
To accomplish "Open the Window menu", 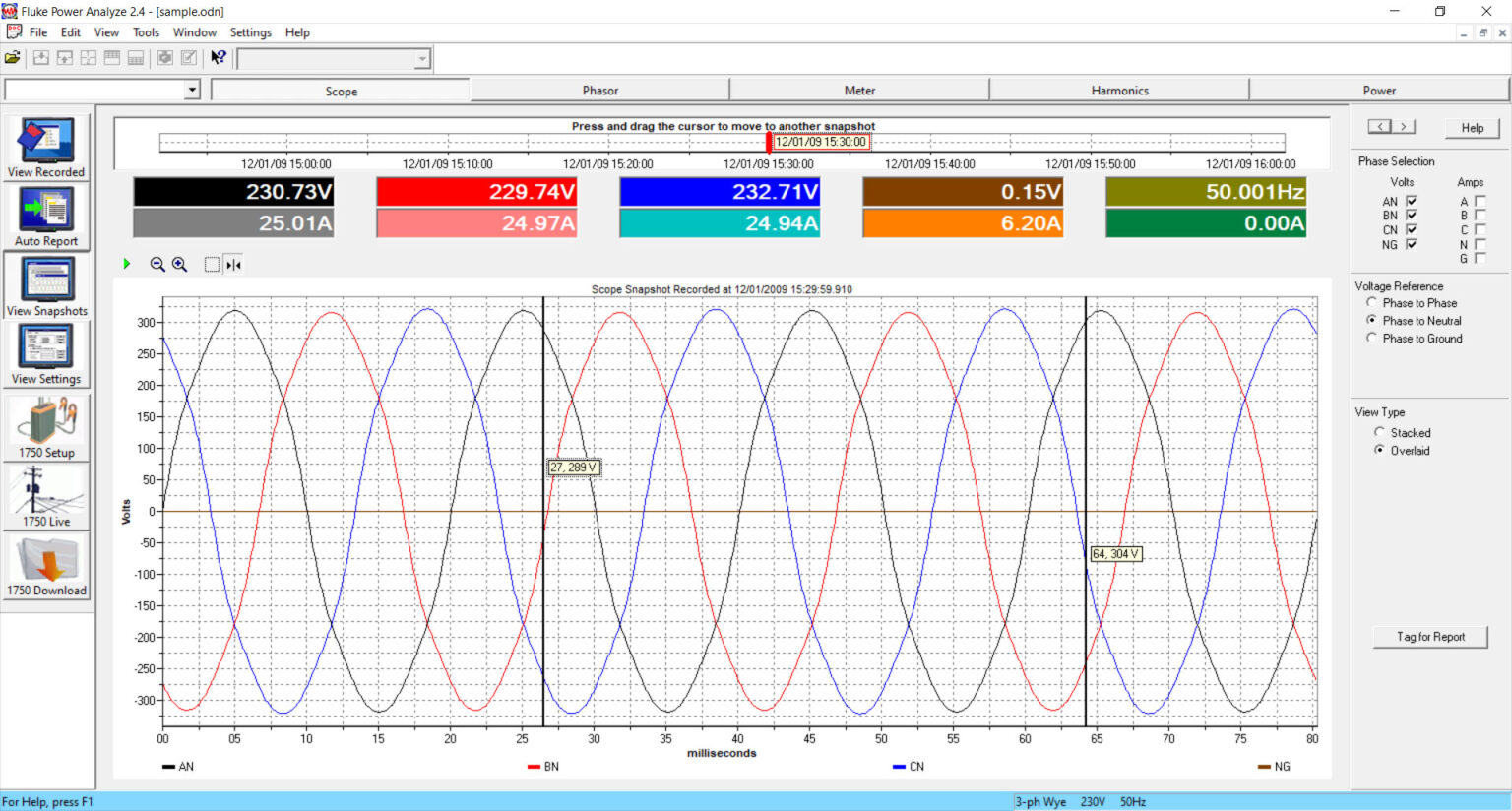I will [x=195, y=32].
